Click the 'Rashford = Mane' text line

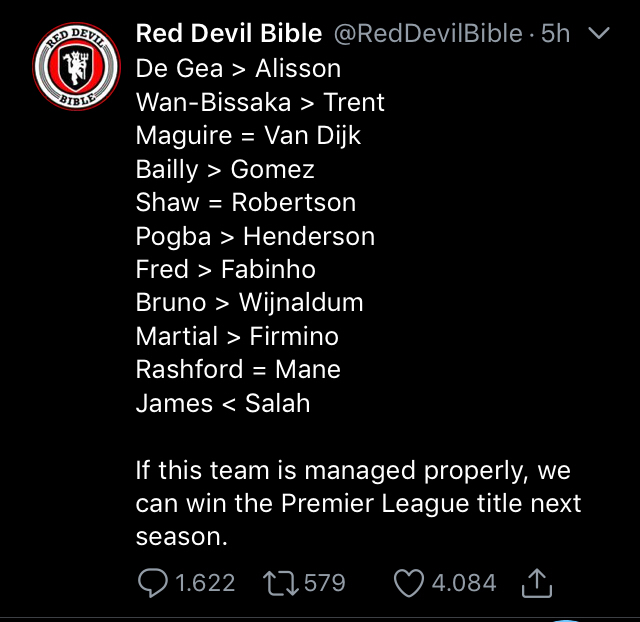[x=238, y=369]
